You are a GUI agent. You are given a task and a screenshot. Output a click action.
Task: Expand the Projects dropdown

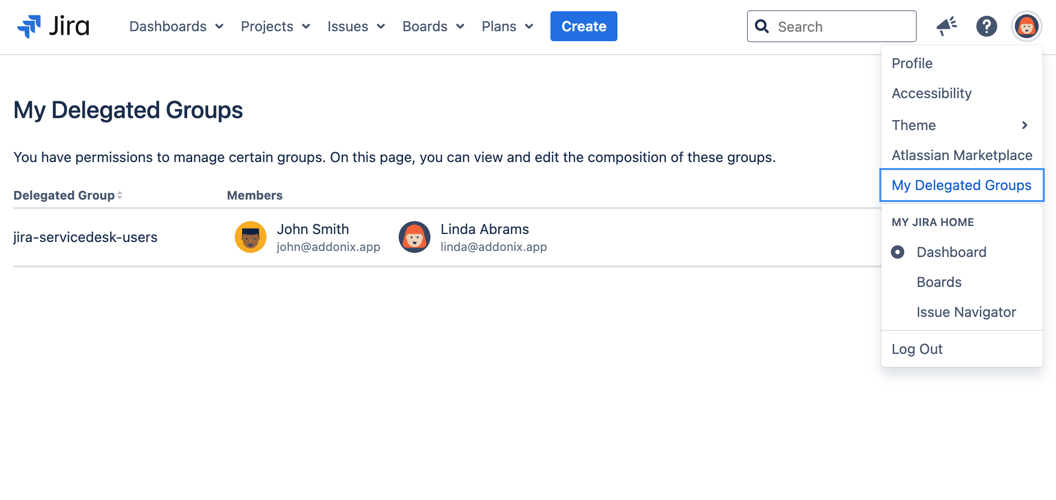[x=275, y=26]
